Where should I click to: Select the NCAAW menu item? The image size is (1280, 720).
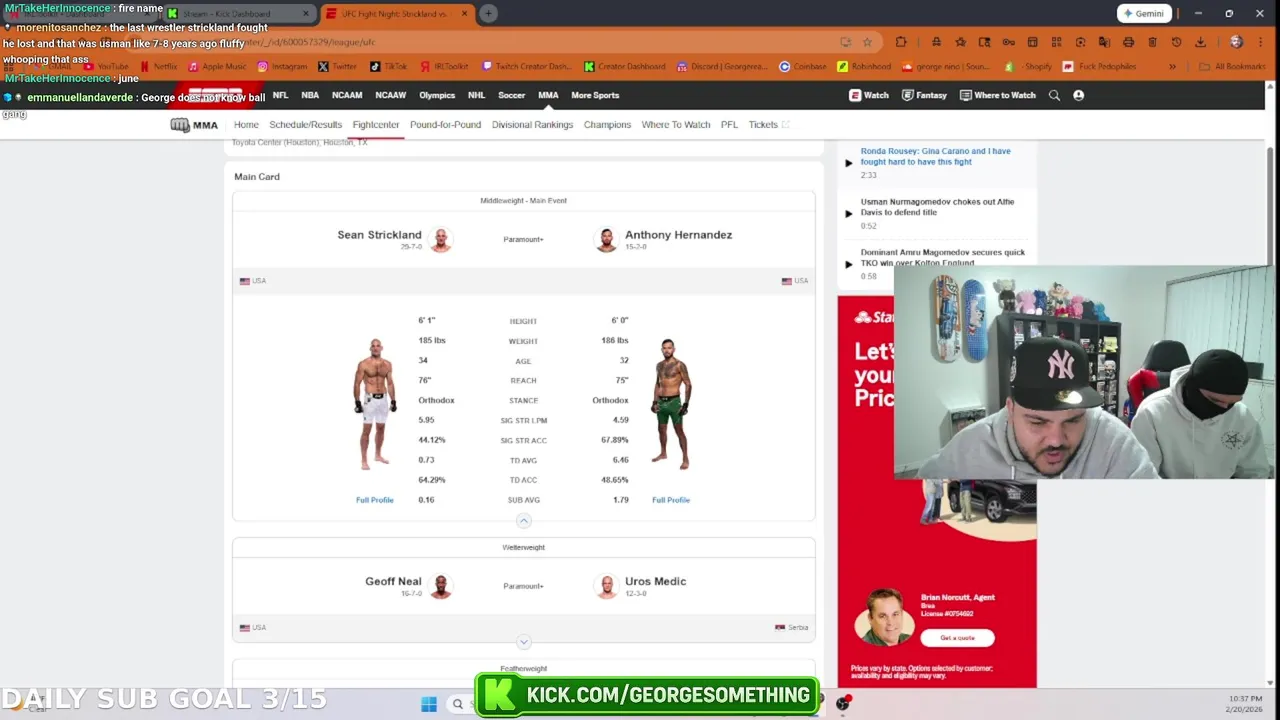[391, 95]
